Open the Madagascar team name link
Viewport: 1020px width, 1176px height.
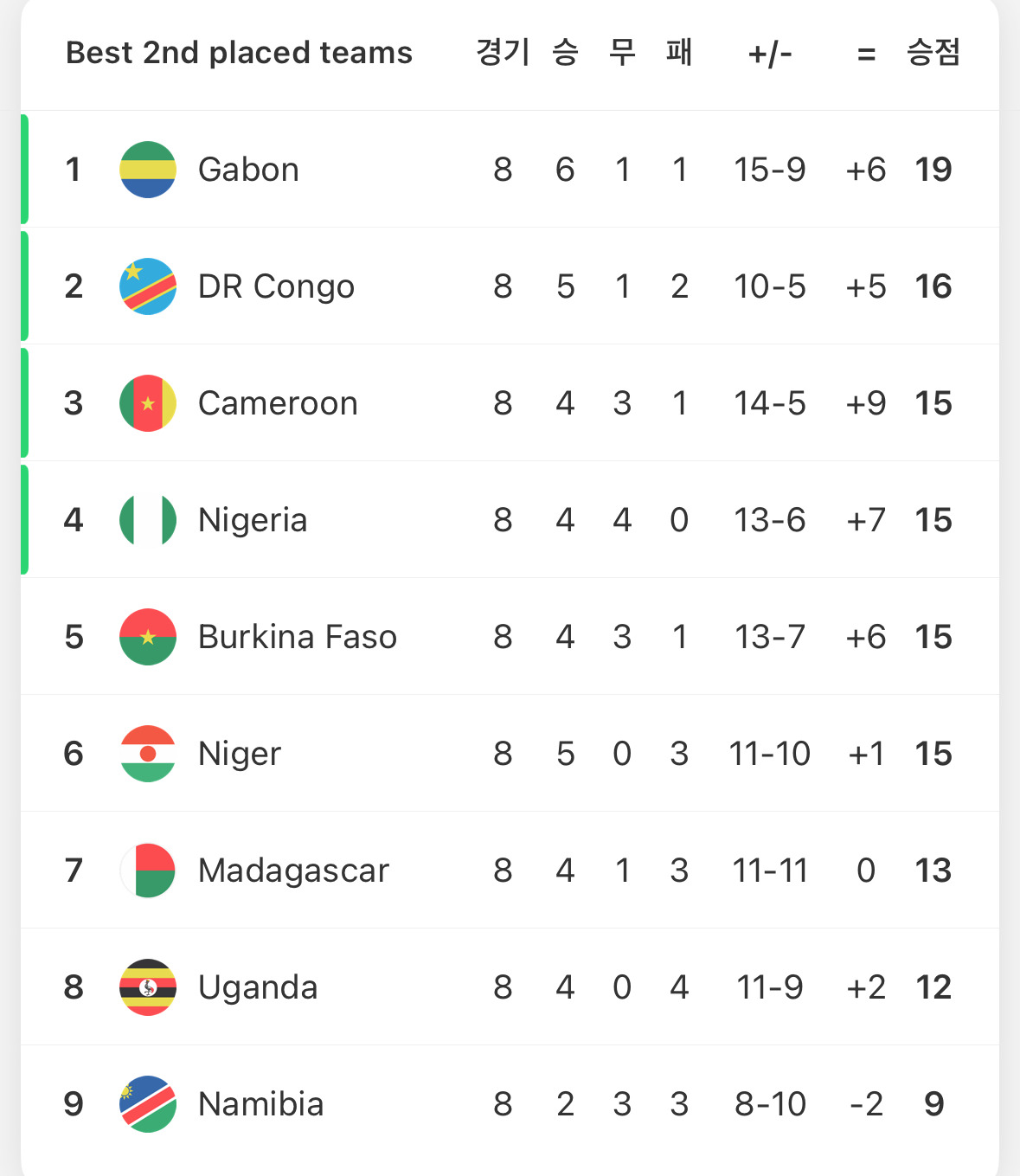coord(293,871)
